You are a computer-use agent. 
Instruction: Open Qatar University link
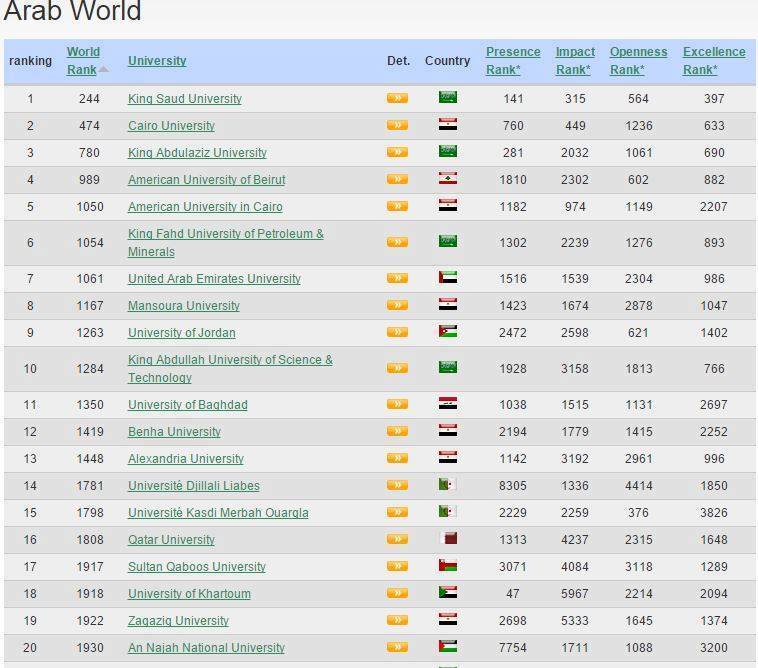[171, 540]
